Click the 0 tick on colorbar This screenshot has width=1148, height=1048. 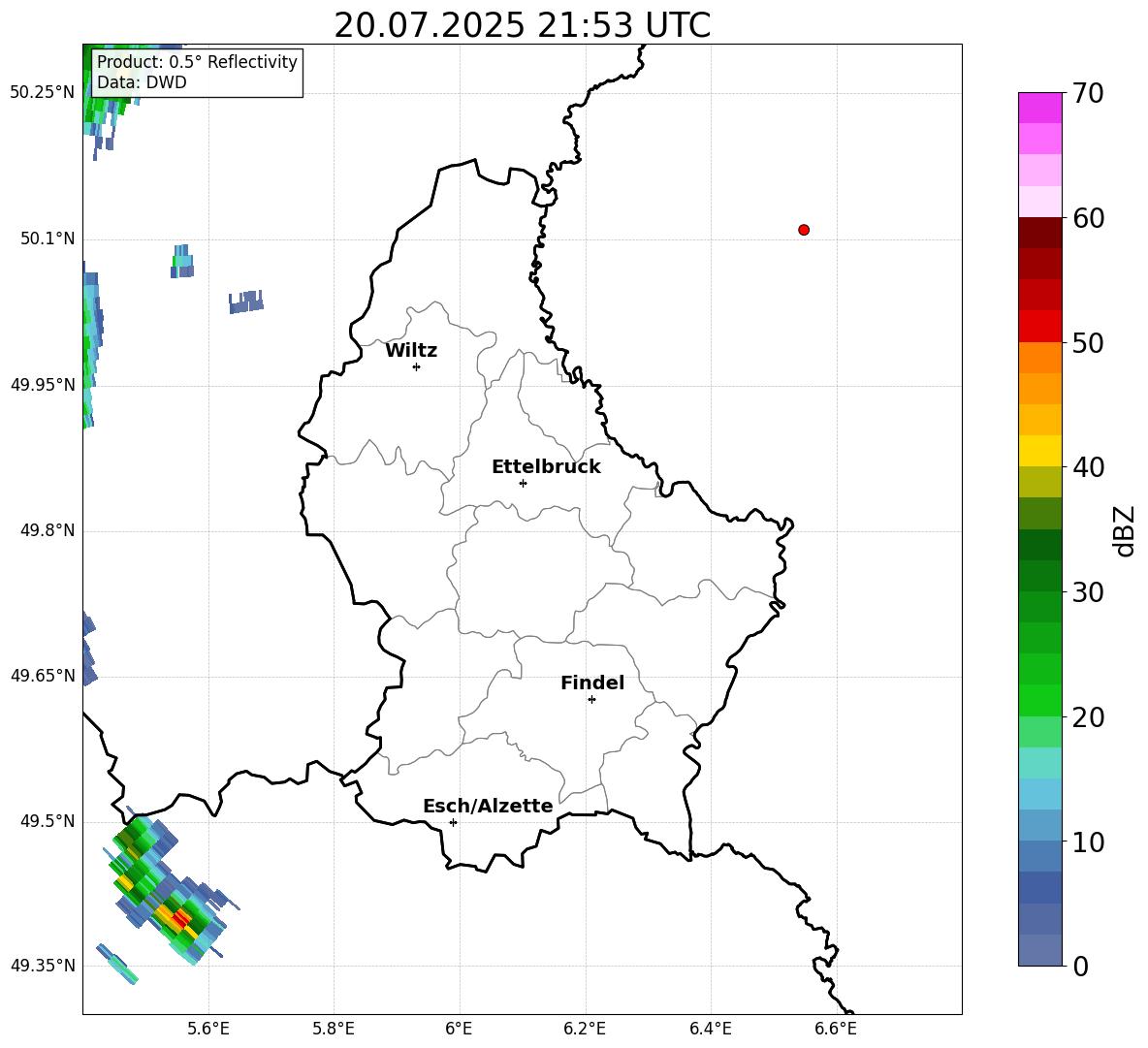click(x=1080, y=966)
